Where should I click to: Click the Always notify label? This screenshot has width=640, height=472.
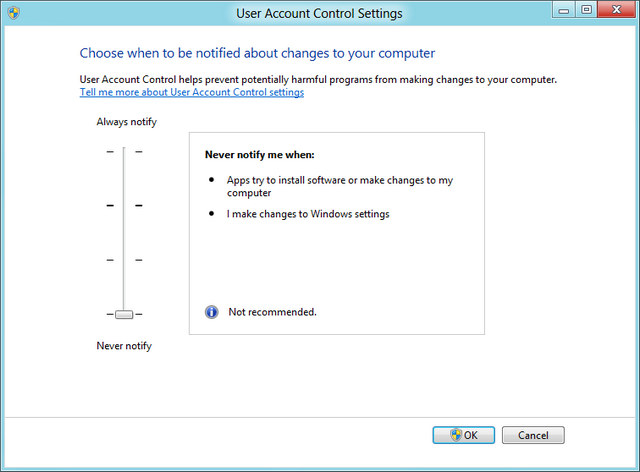pos(127,122)
